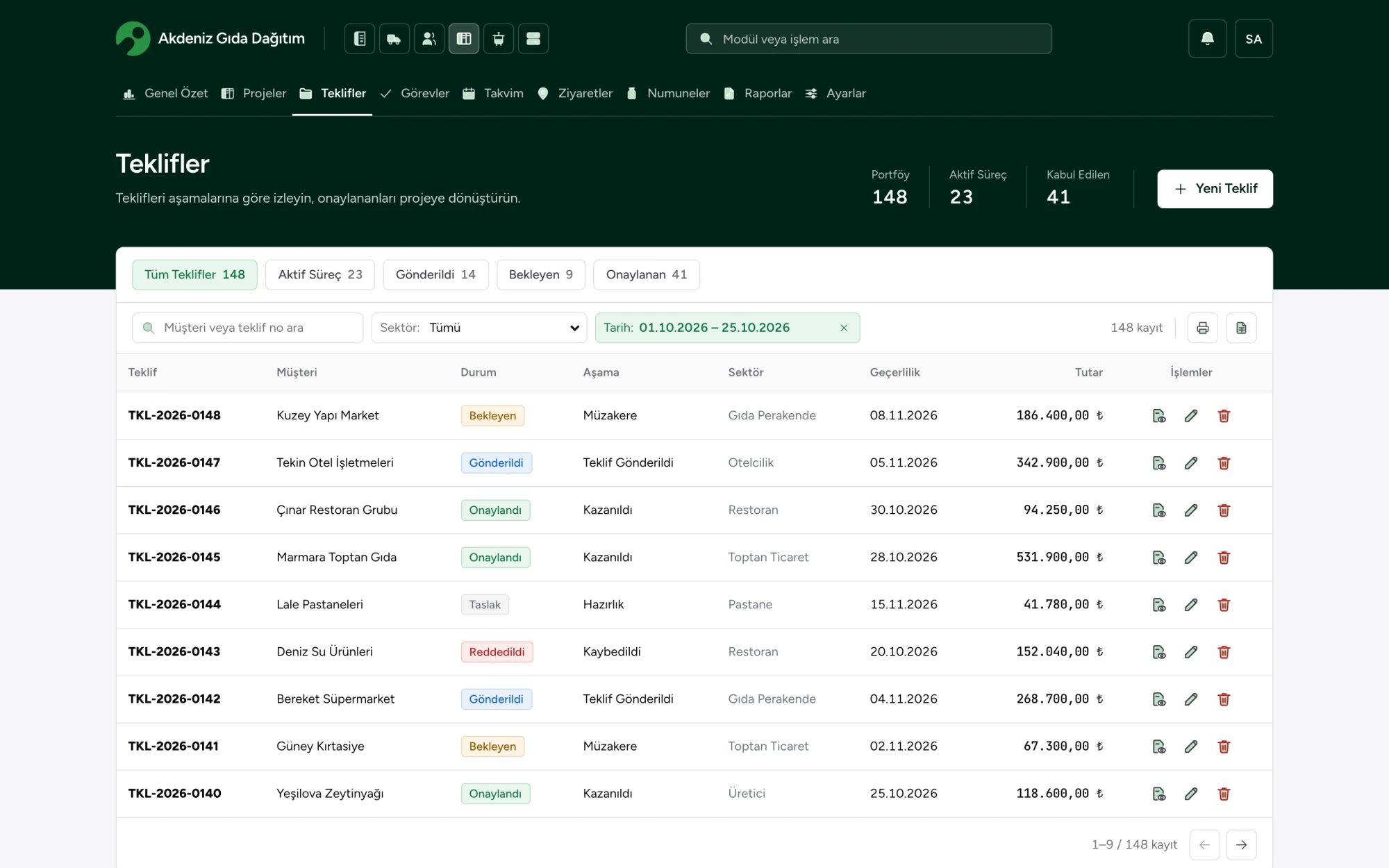
Task: Print the offers list
Action: tap(1203, 328)
